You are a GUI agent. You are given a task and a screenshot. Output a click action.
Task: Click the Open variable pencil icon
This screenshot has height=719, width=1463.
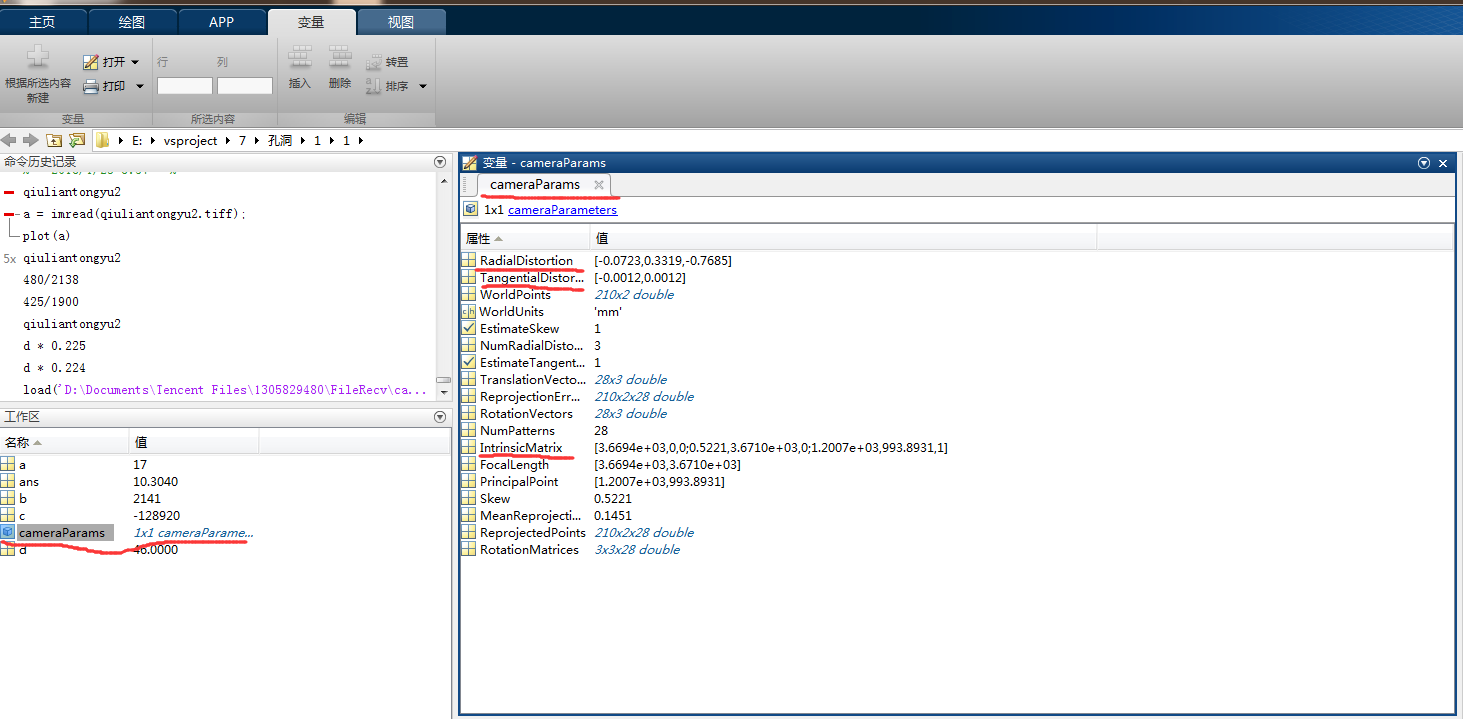tap(91, 62)
